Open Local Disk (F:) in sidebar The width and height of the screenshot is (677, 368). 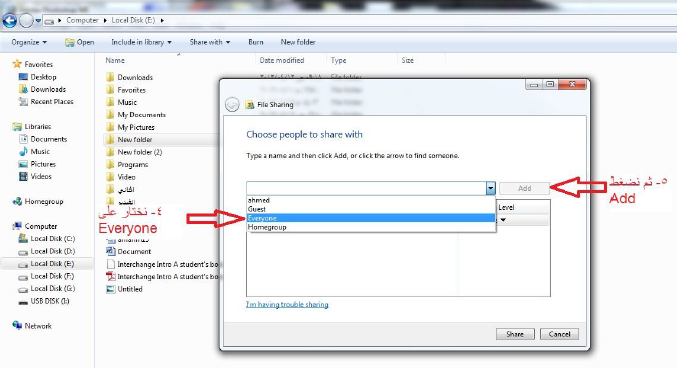[x=46, y=276]
